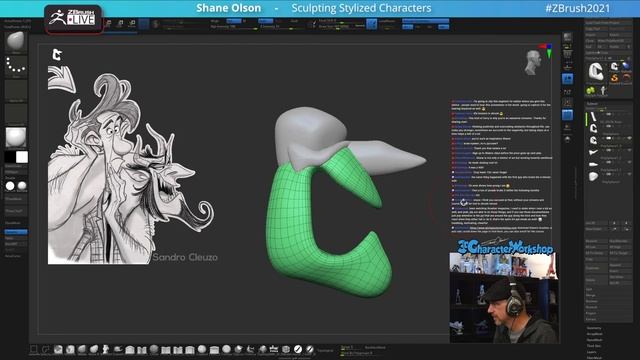Expand the Layers section
The image size is (640, 360).
pyautogui.click(x=591, y=351)
